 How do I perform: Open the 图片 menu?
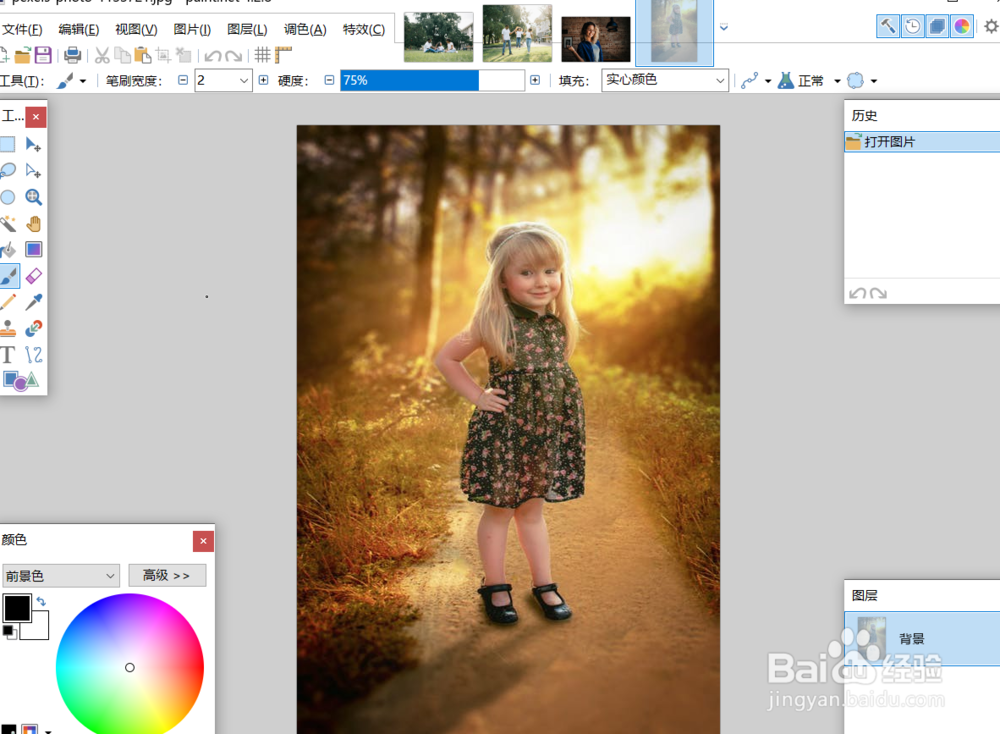[192, 30]
